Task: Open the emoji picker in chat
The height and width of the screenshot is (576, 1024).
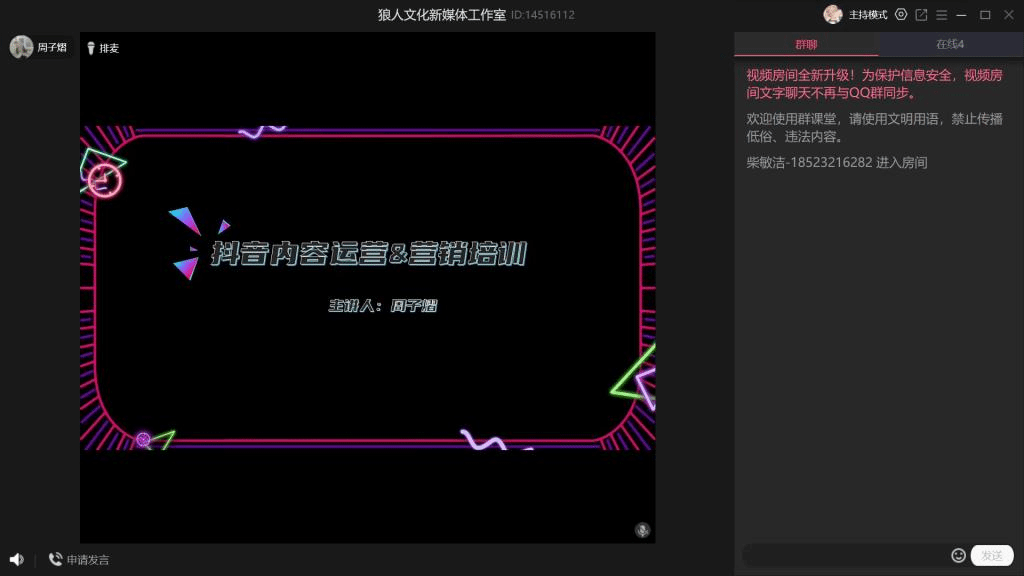Action: (958, 555)
